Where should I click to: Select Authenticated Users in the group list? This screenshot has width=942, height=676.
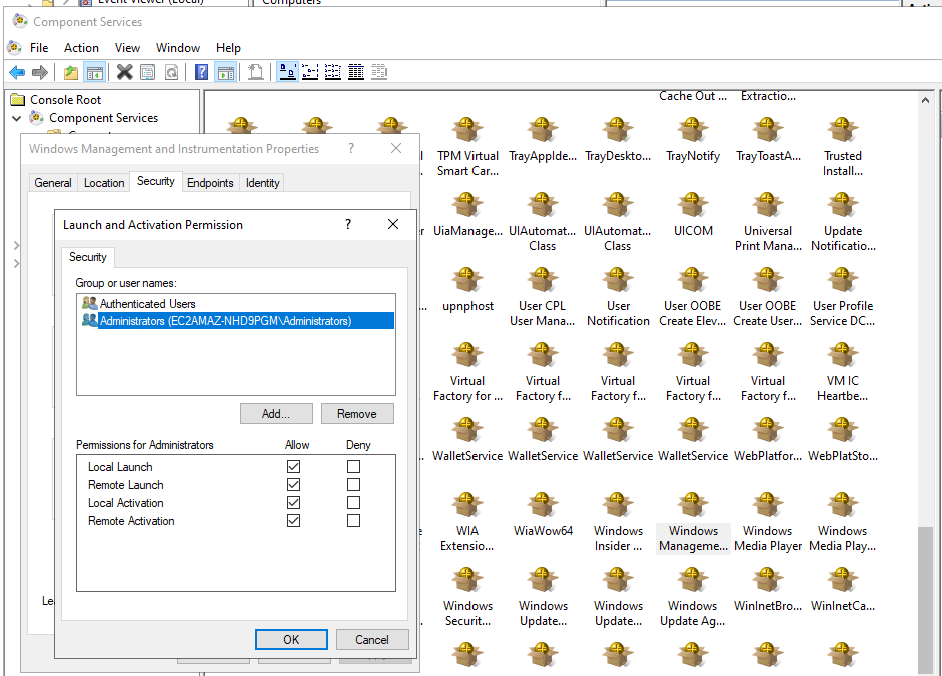tap(147, 303)
